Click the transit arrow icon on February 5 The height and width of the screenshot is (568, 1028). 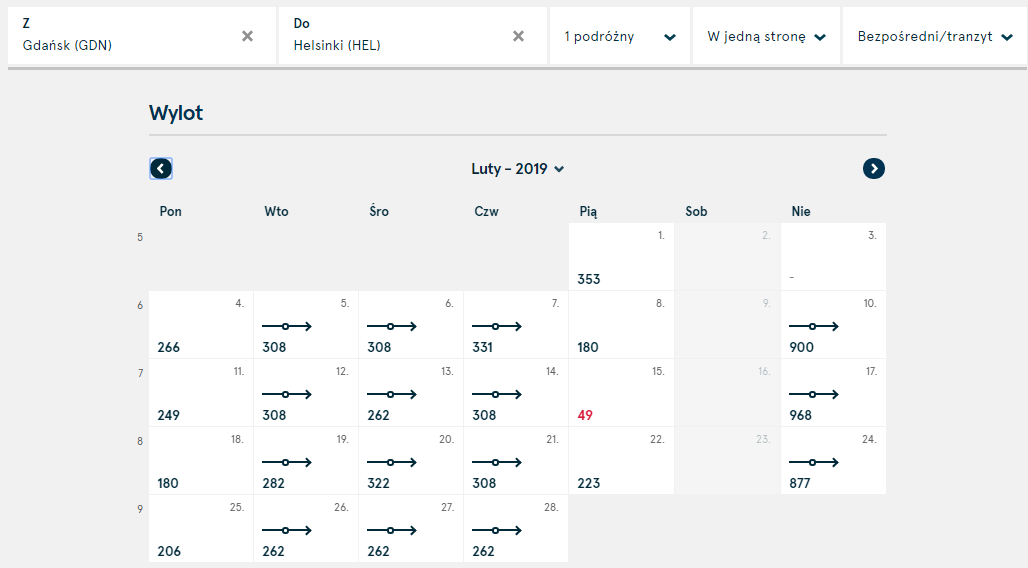287,326
